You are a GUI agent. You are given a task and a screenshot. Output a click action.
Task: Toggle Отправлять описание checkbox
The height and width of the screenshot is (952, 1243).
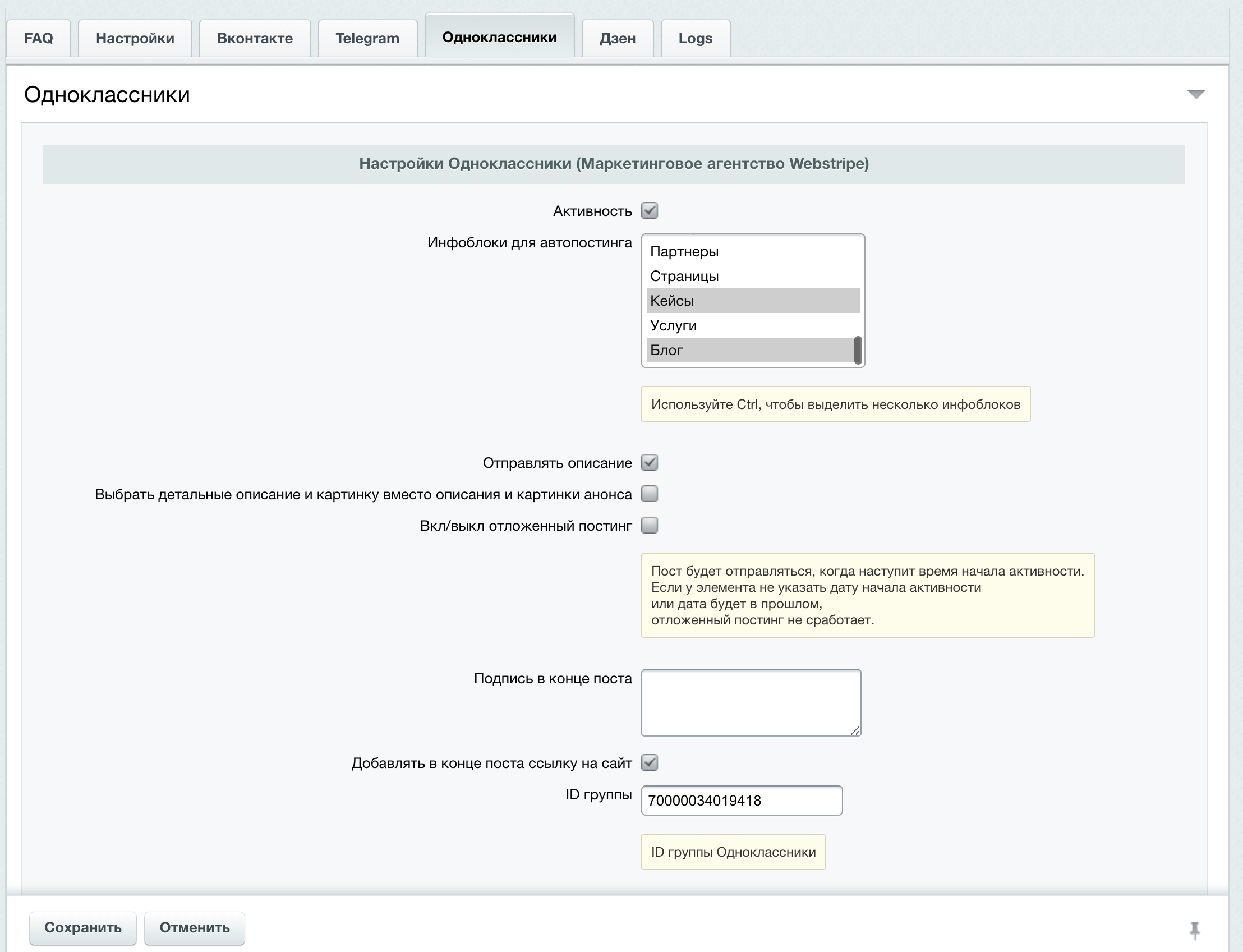click(x=649, y=462)
